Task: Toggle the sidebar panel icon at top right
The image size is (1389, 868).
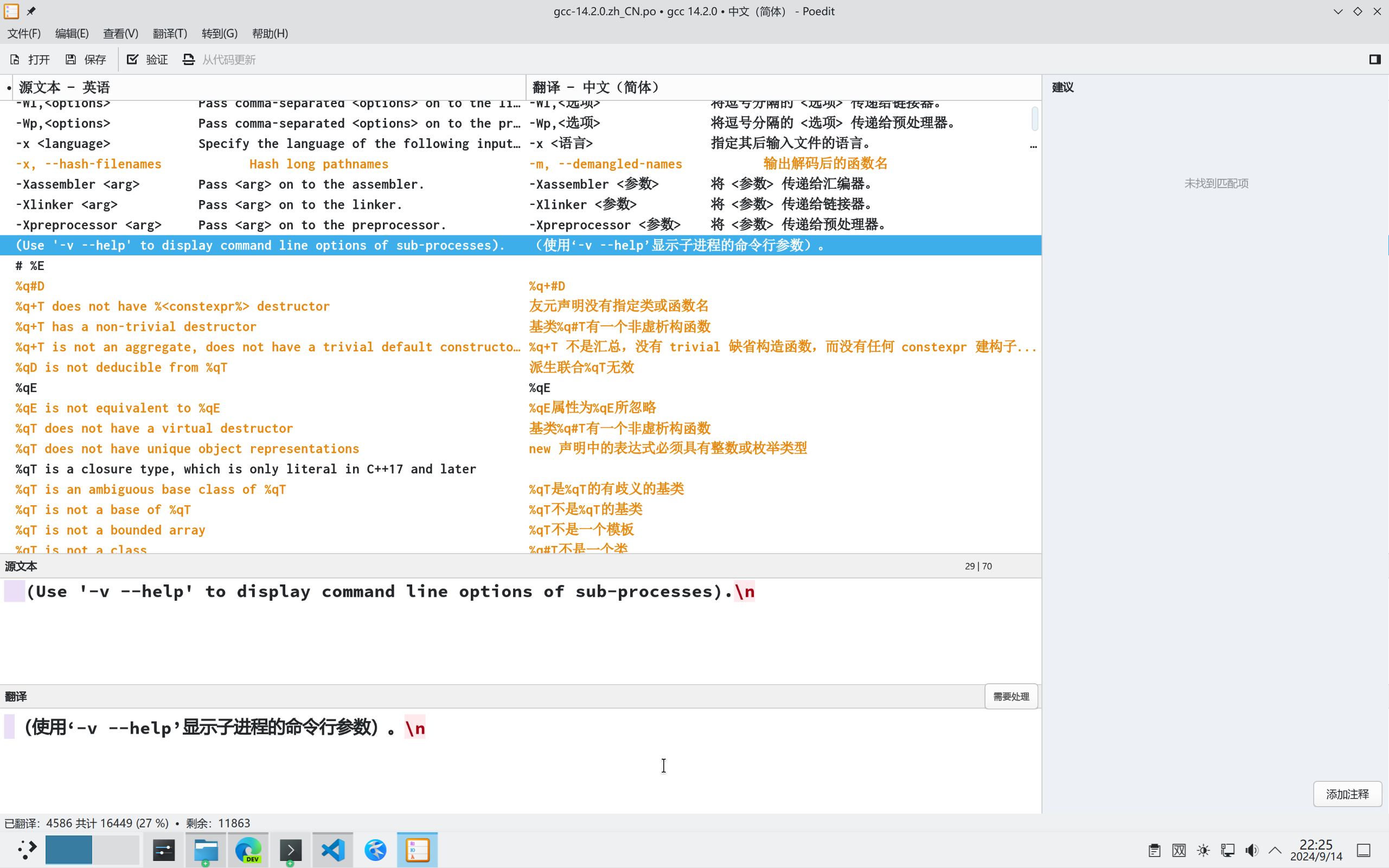Action: coord(1375,59)
